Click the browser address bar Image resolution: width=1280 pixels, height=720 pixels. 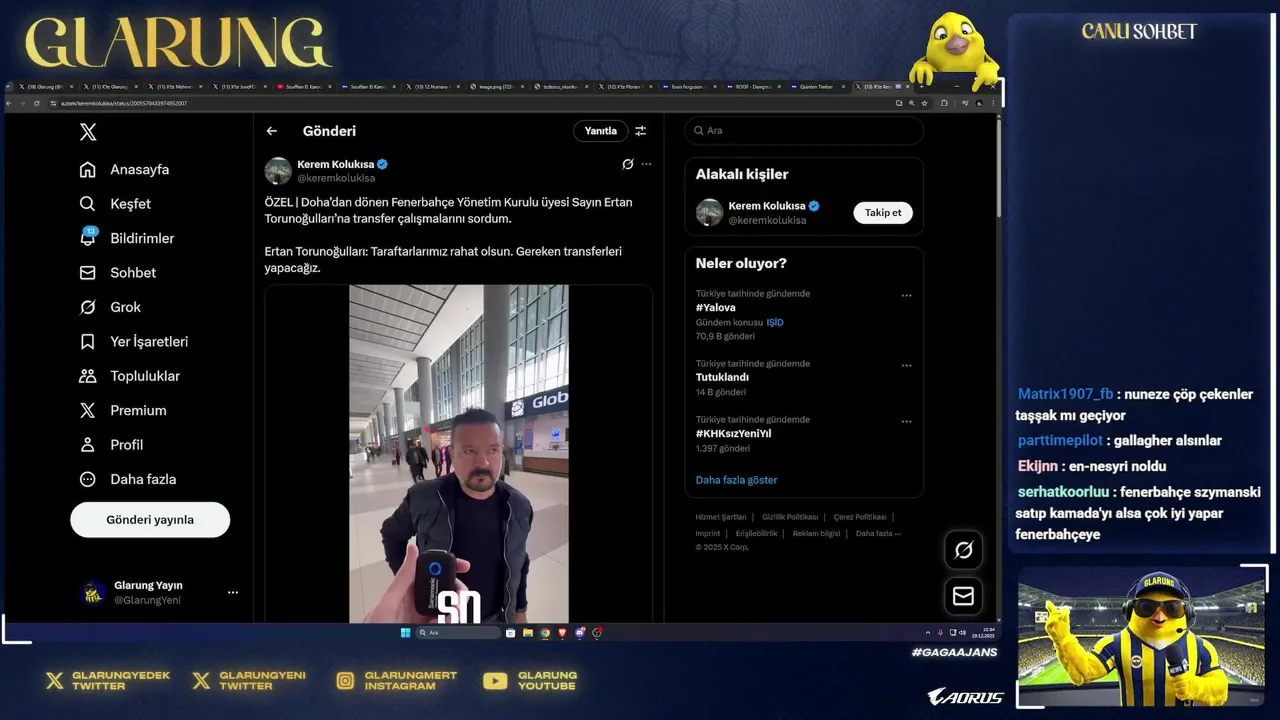coord(470,103)
